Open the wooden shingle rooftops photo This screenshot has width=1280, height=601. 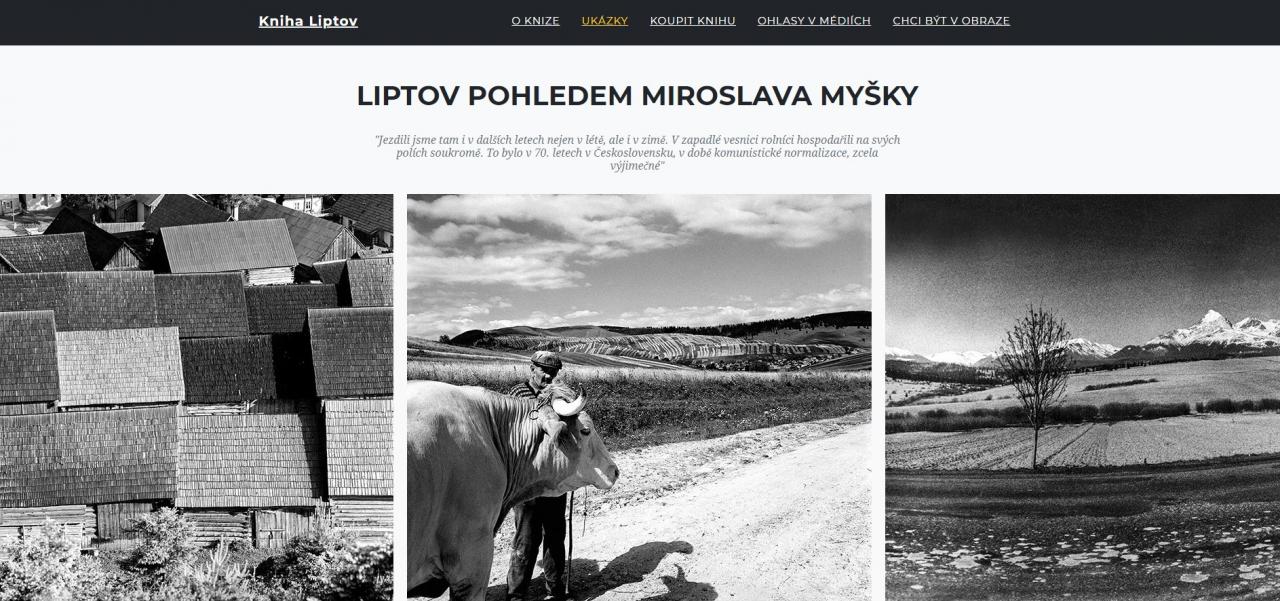pos(196,397)
